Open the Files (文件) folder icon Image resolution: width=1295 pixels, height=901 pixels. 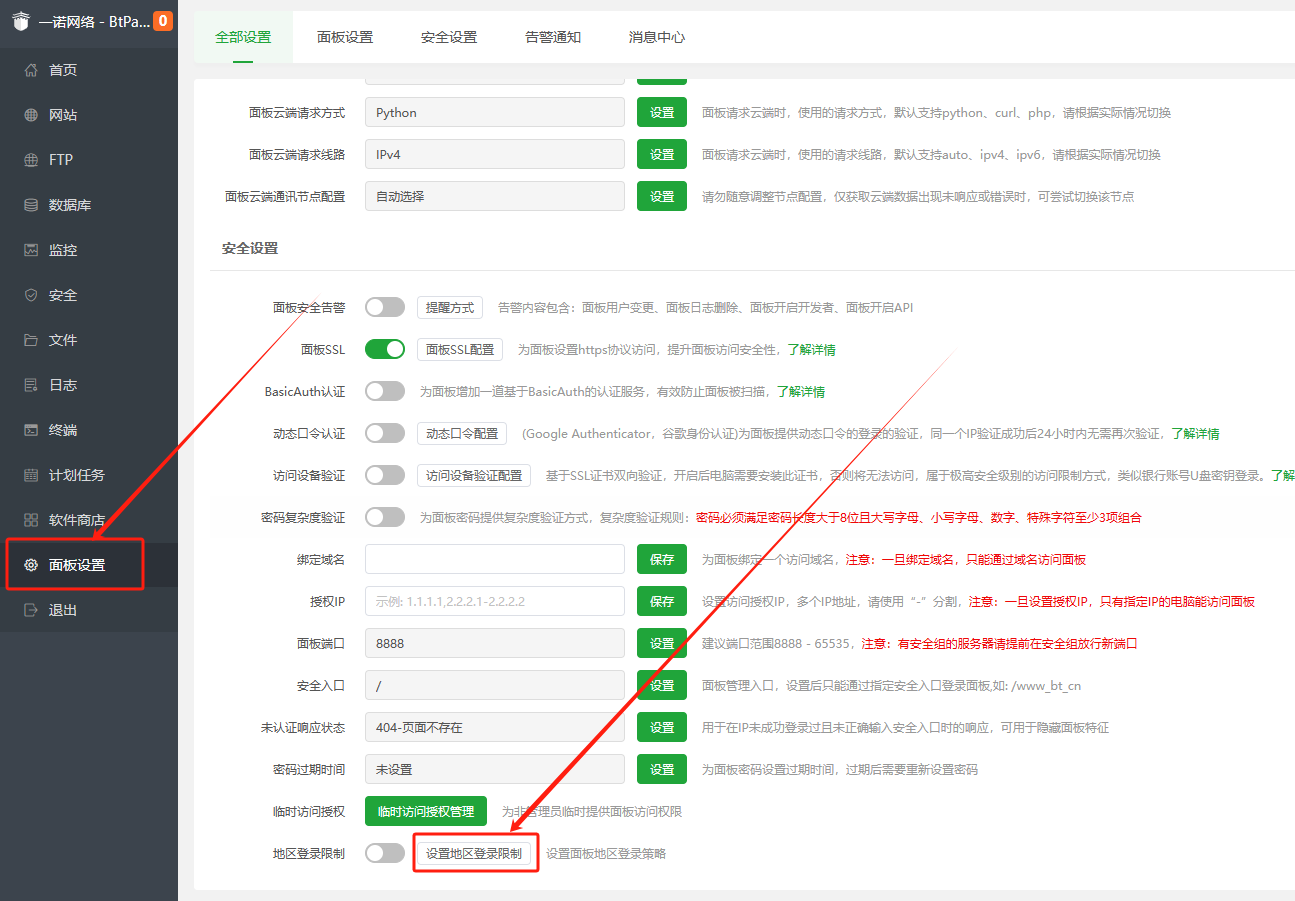coord(31,340)
